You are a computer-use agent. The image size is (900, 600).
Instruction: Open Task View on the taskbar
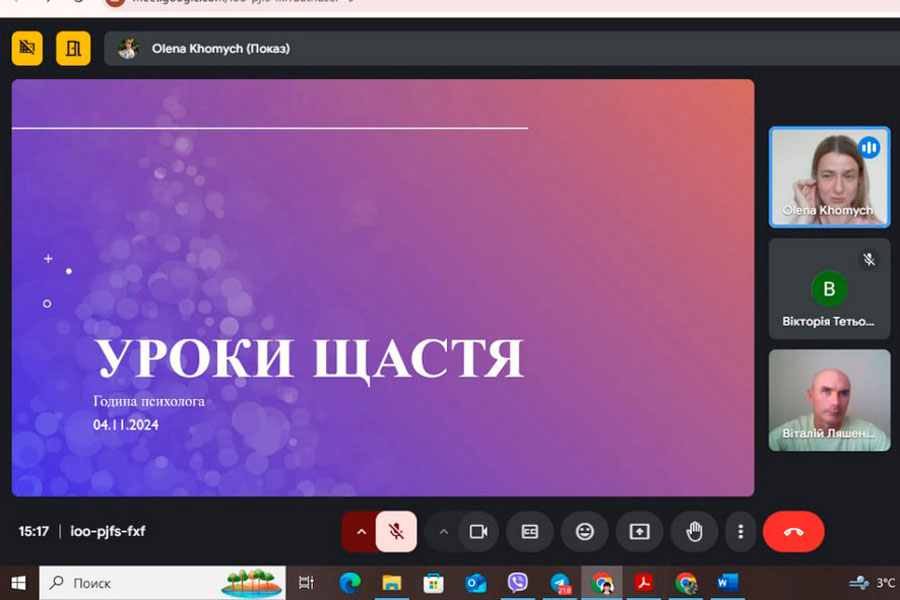tap(307, 583)
